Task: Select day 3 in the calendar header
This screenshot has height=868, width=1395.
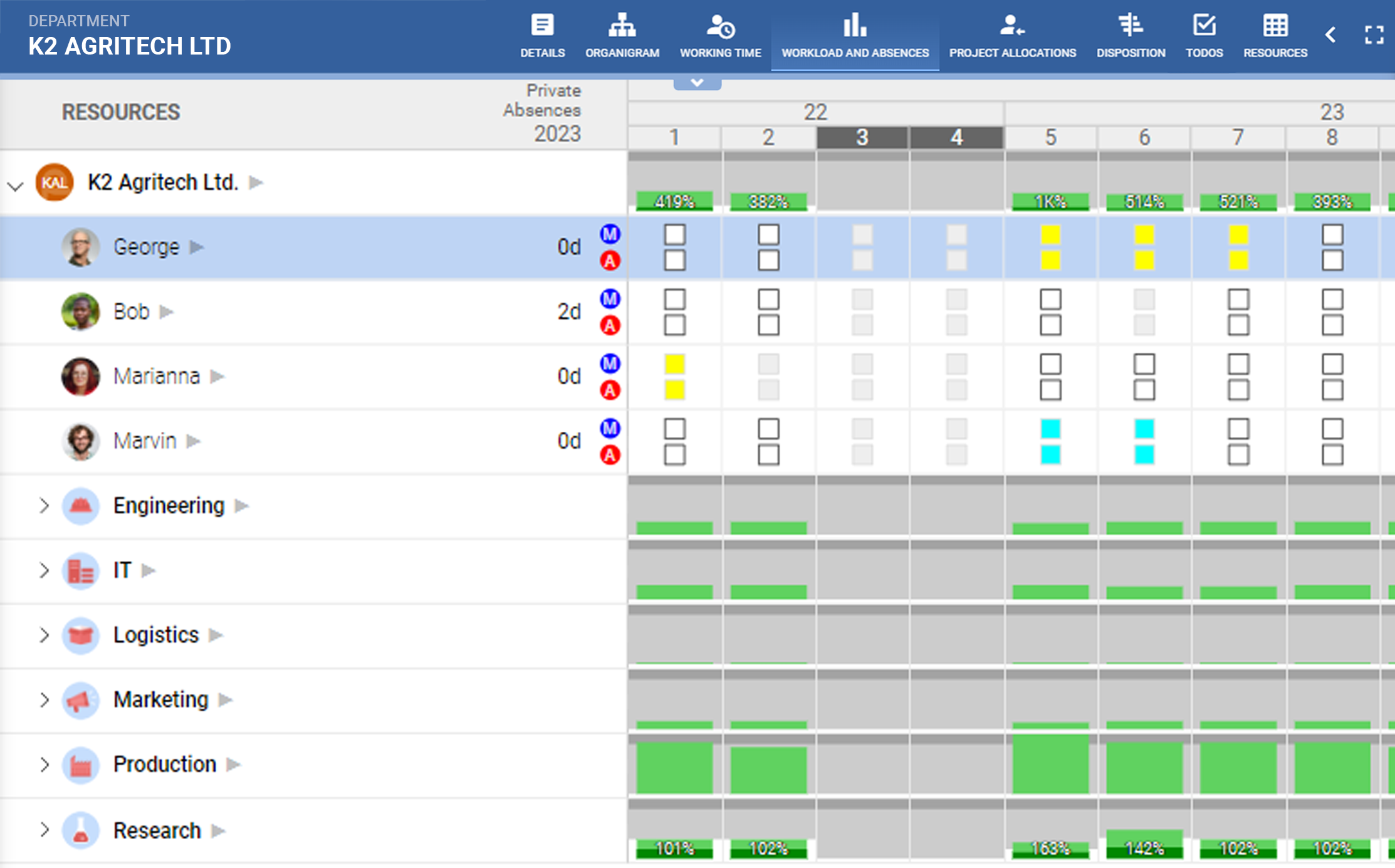Action: point(862,137)
